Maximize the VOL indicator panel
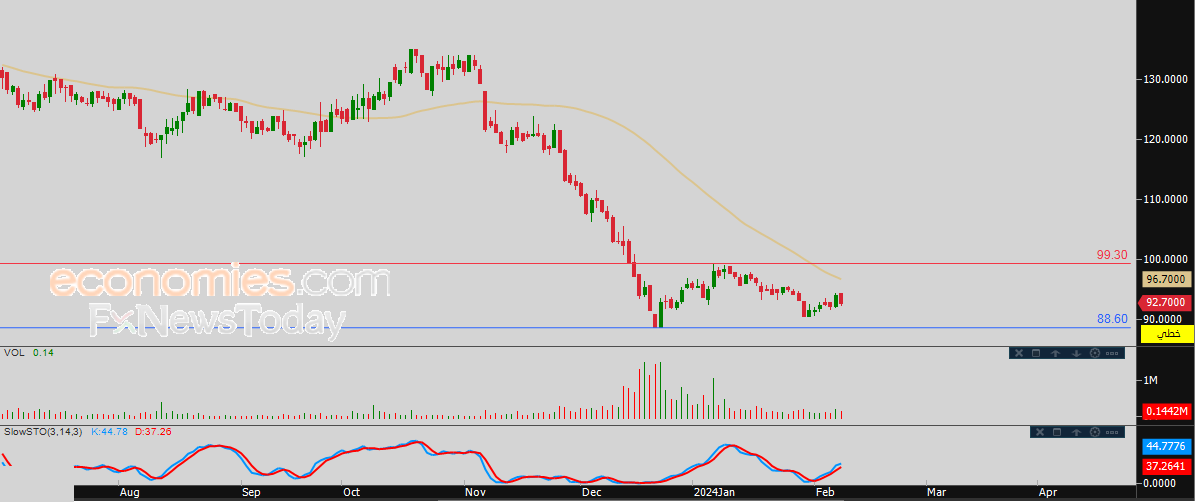 coord(1036,353)
